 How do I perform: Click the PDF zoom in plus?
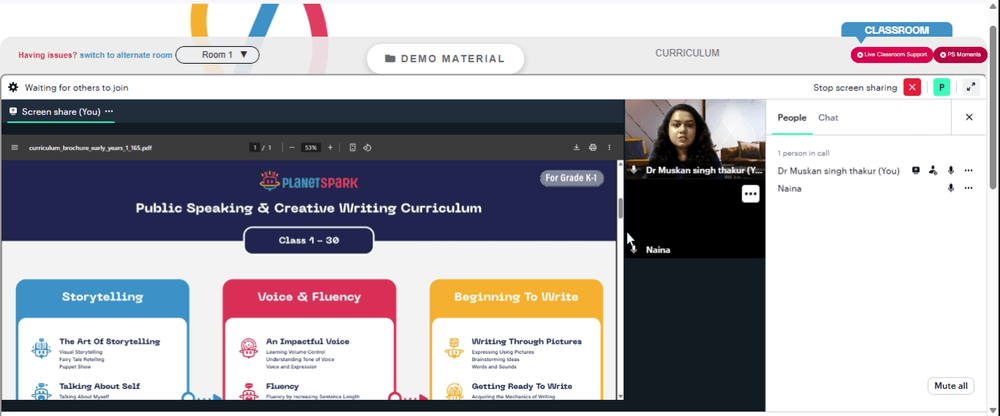tap(330, 147)
